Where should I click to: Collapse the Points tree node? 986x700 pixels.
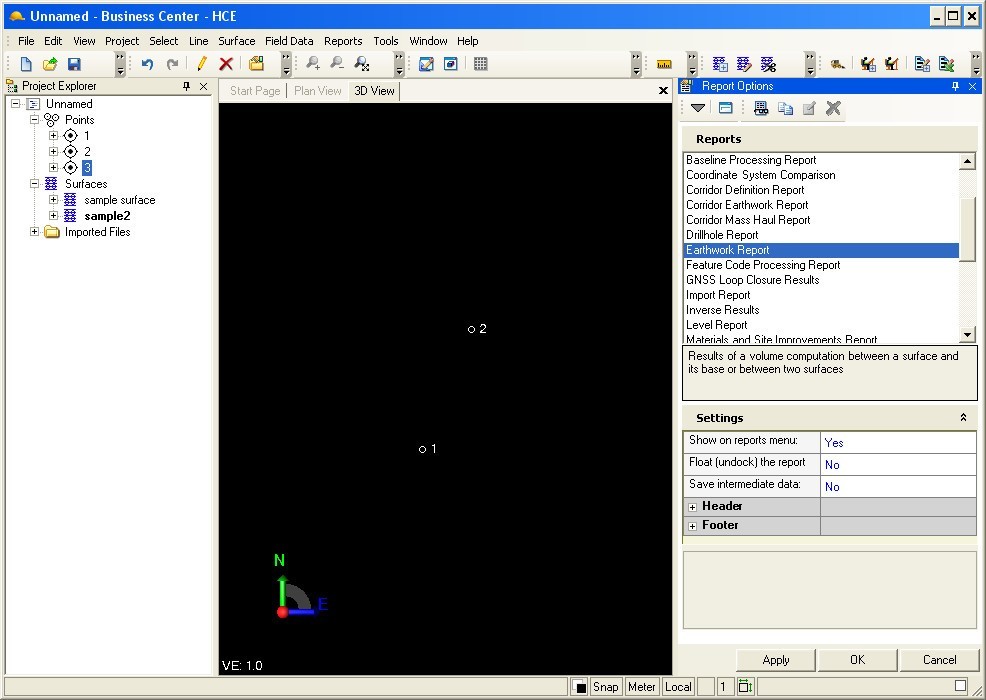(x=35, y=119)
